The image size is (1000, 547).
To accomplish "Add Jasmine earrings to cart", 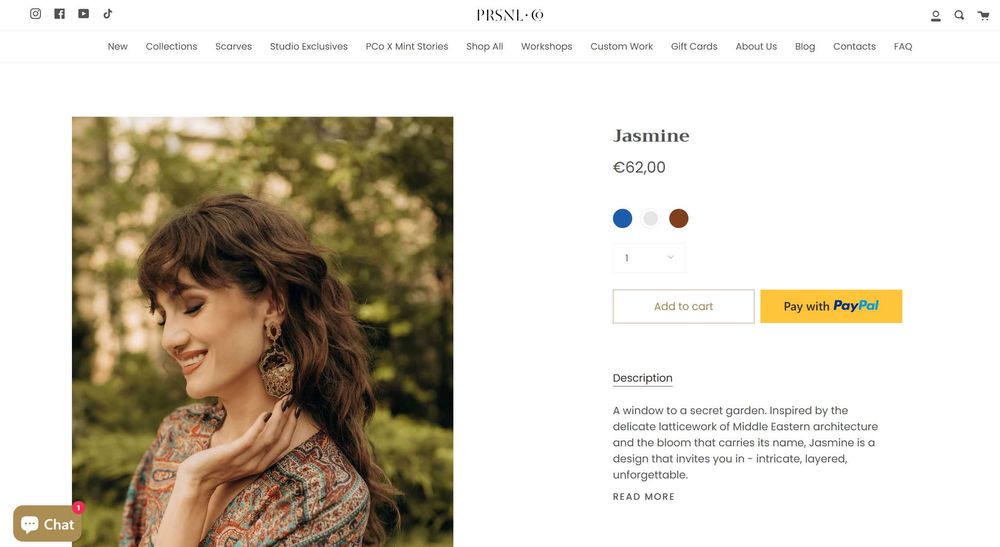I will point(683,307).
